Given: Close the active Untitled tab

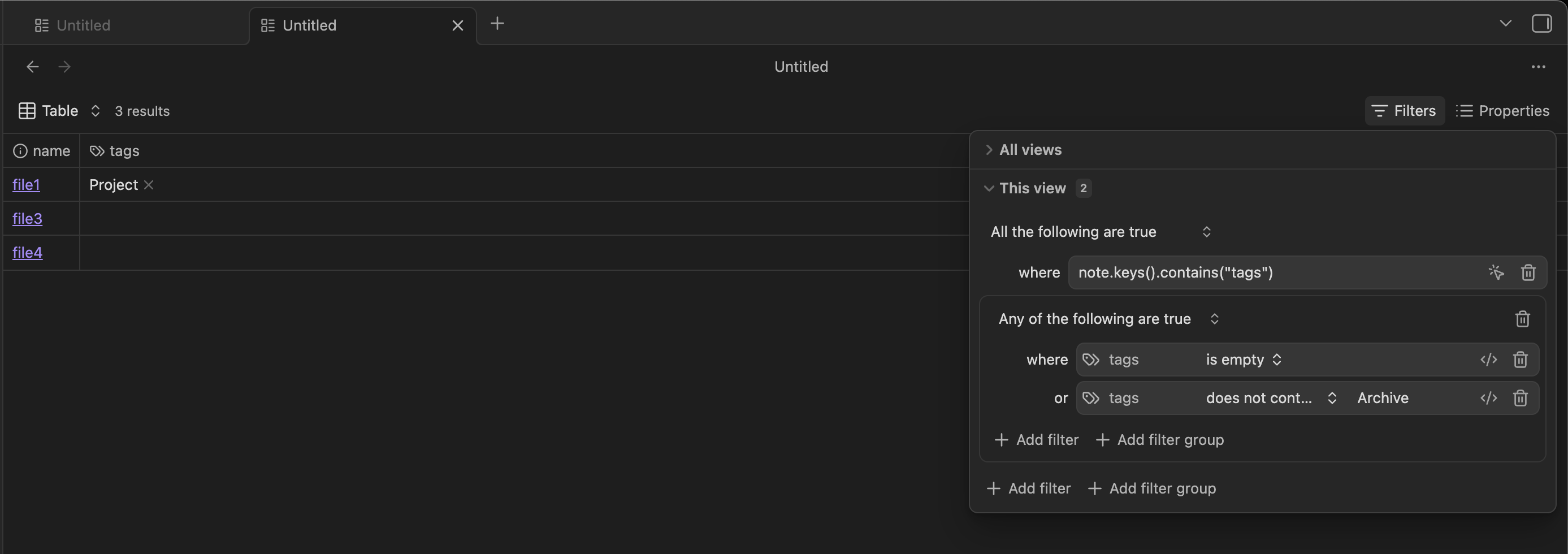Looking at the screenshot, I should 458,25.
